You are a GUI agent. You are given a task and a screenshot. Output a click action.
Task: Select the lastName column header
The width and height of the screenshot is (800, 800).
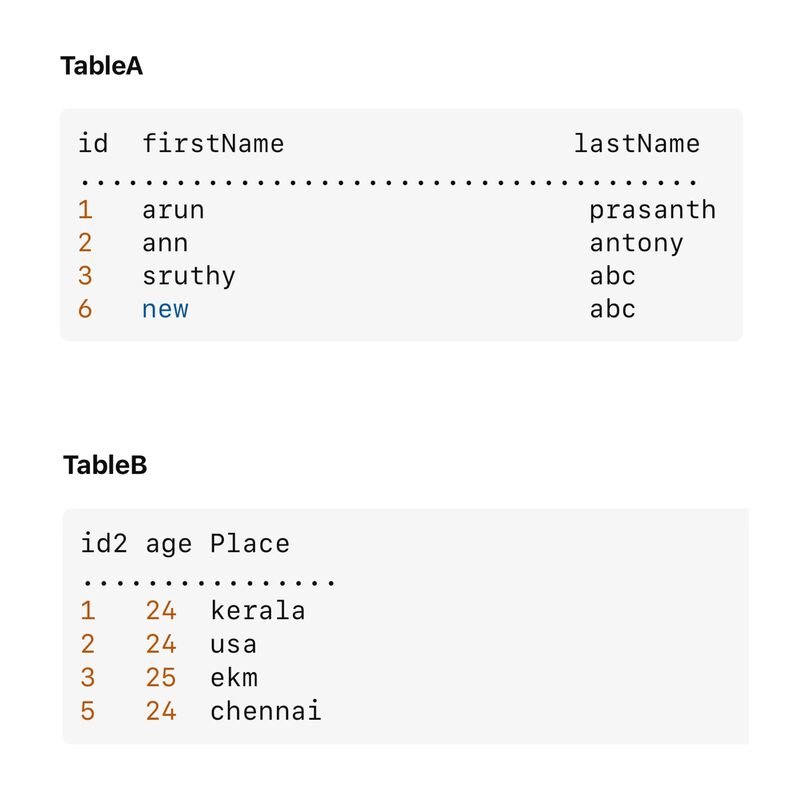637,143
